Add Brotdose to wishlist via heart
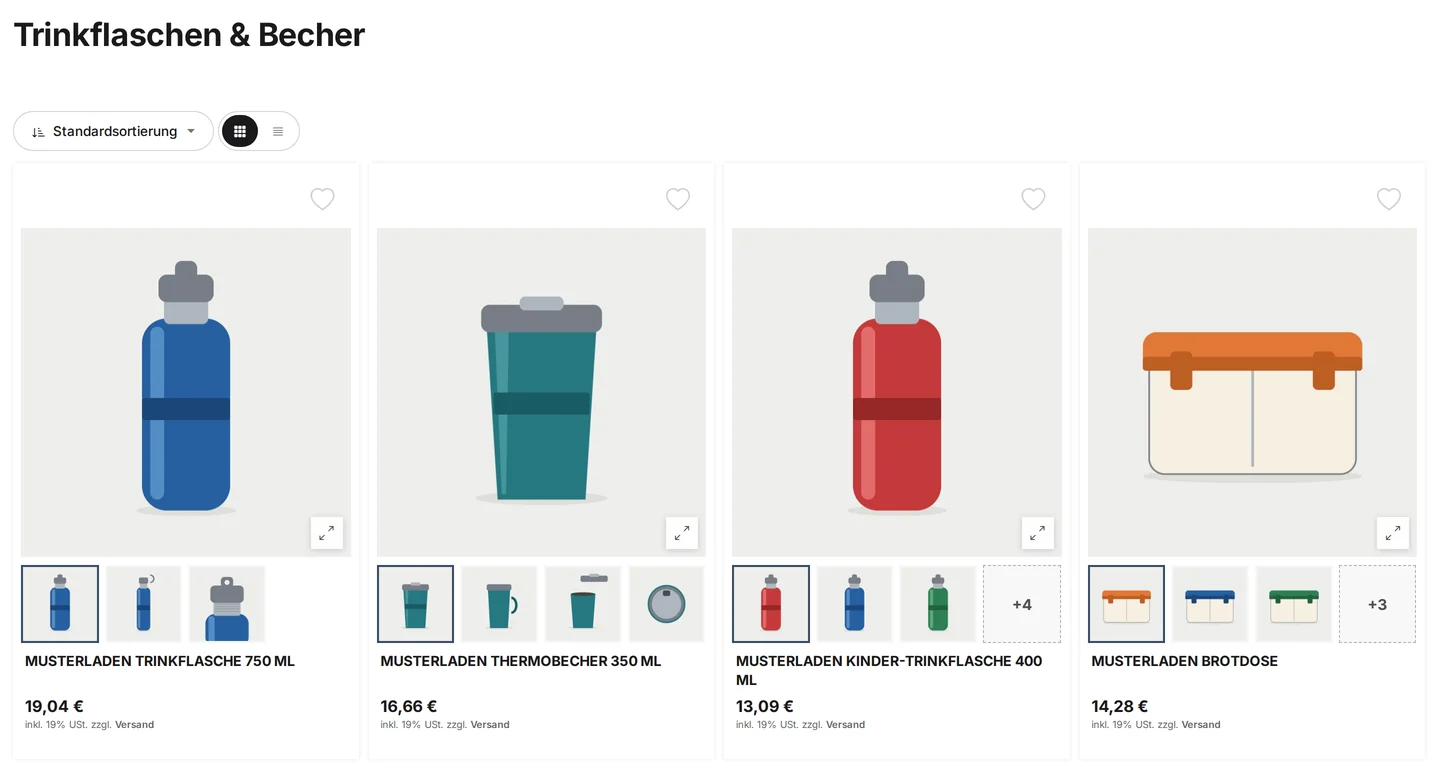Viewport: 1438px width, 775px height. (x=1389, y=199)
